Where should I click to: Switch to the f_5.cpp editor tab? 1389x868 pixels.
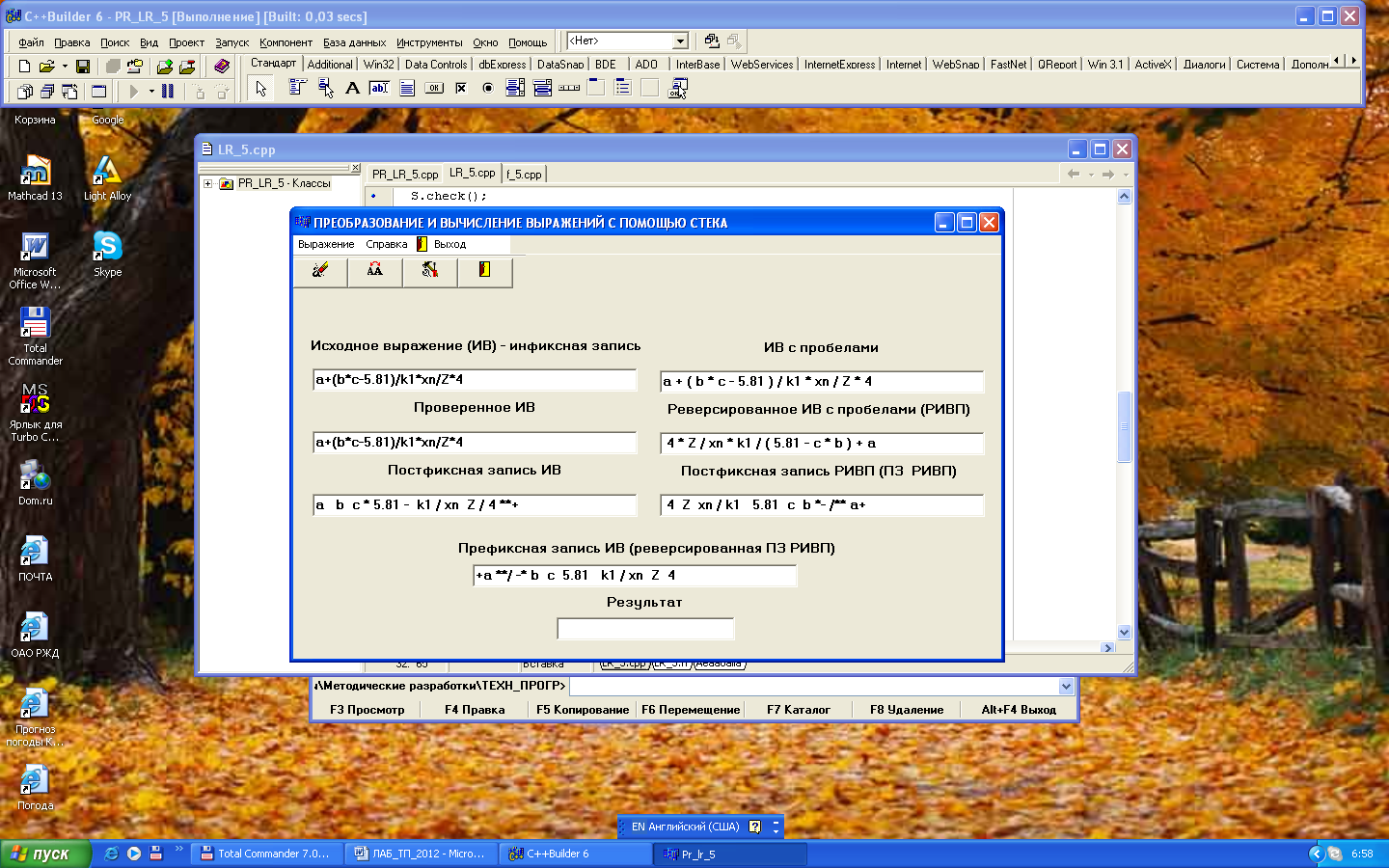(x=524, y=175)
